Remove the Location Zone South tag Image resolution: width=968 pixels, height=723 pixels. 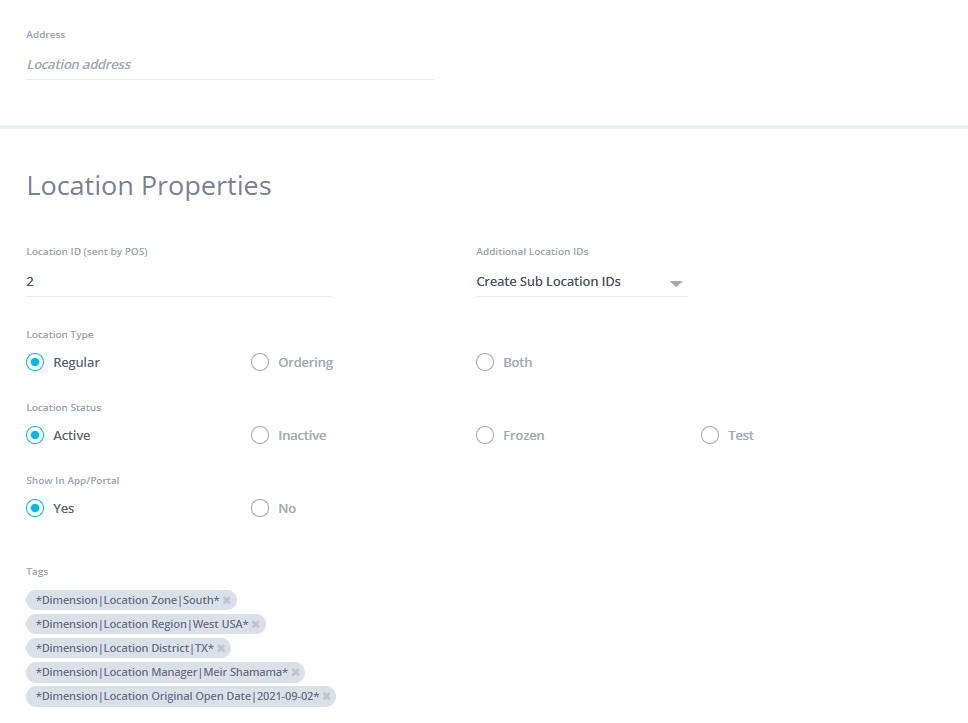click(x=227, y=600)
